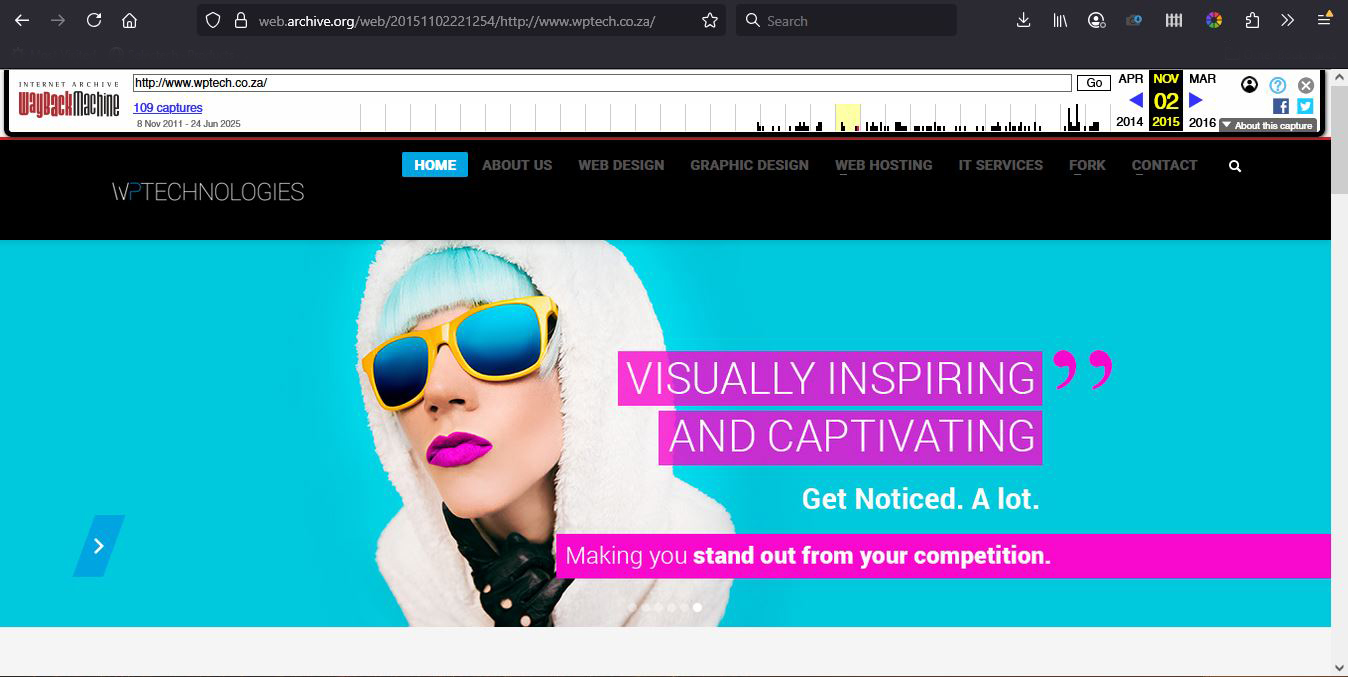Viewport: 1348px width, 677px height.
Task: Open the 109 captures link
Action: (x=168, y=107)
